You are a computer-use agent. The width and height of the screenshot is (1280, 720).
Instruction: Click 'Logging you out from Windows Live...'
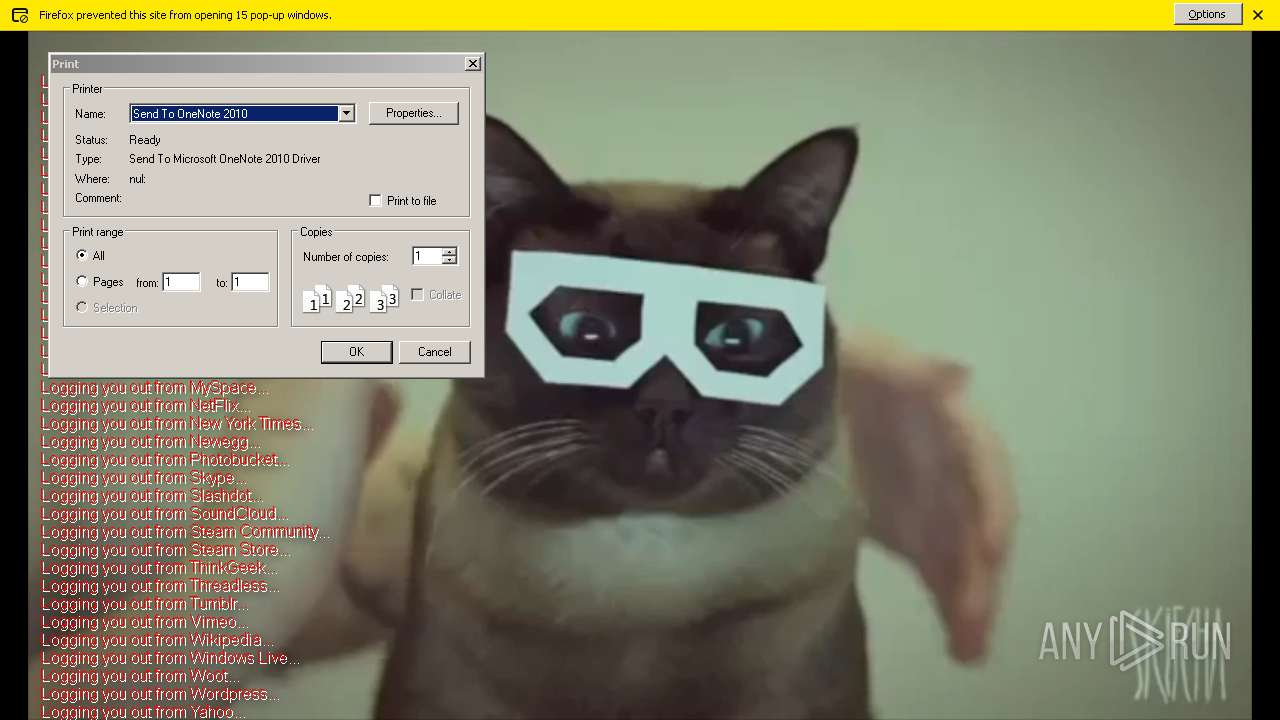coord(170,658)
